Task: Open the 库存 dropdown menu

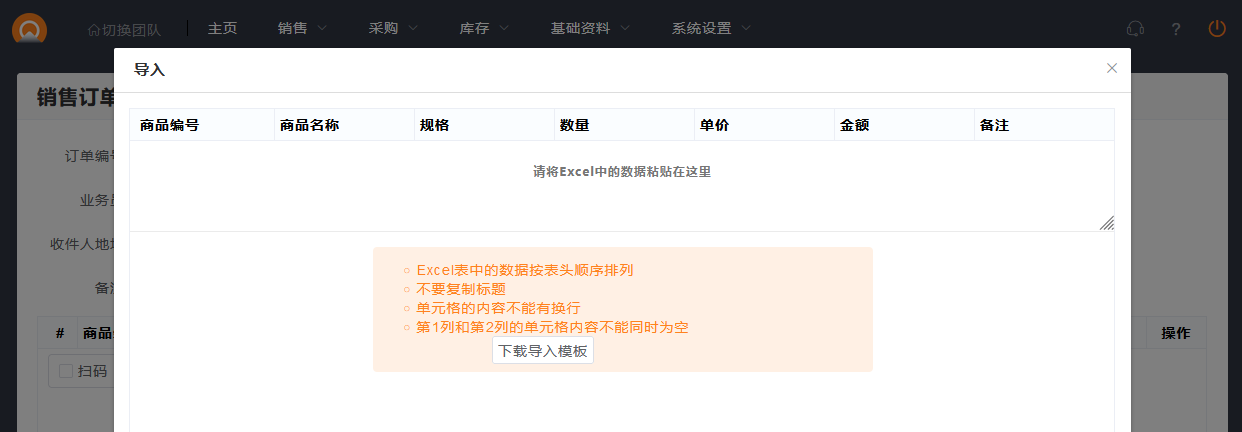Action: pos(484,28)
